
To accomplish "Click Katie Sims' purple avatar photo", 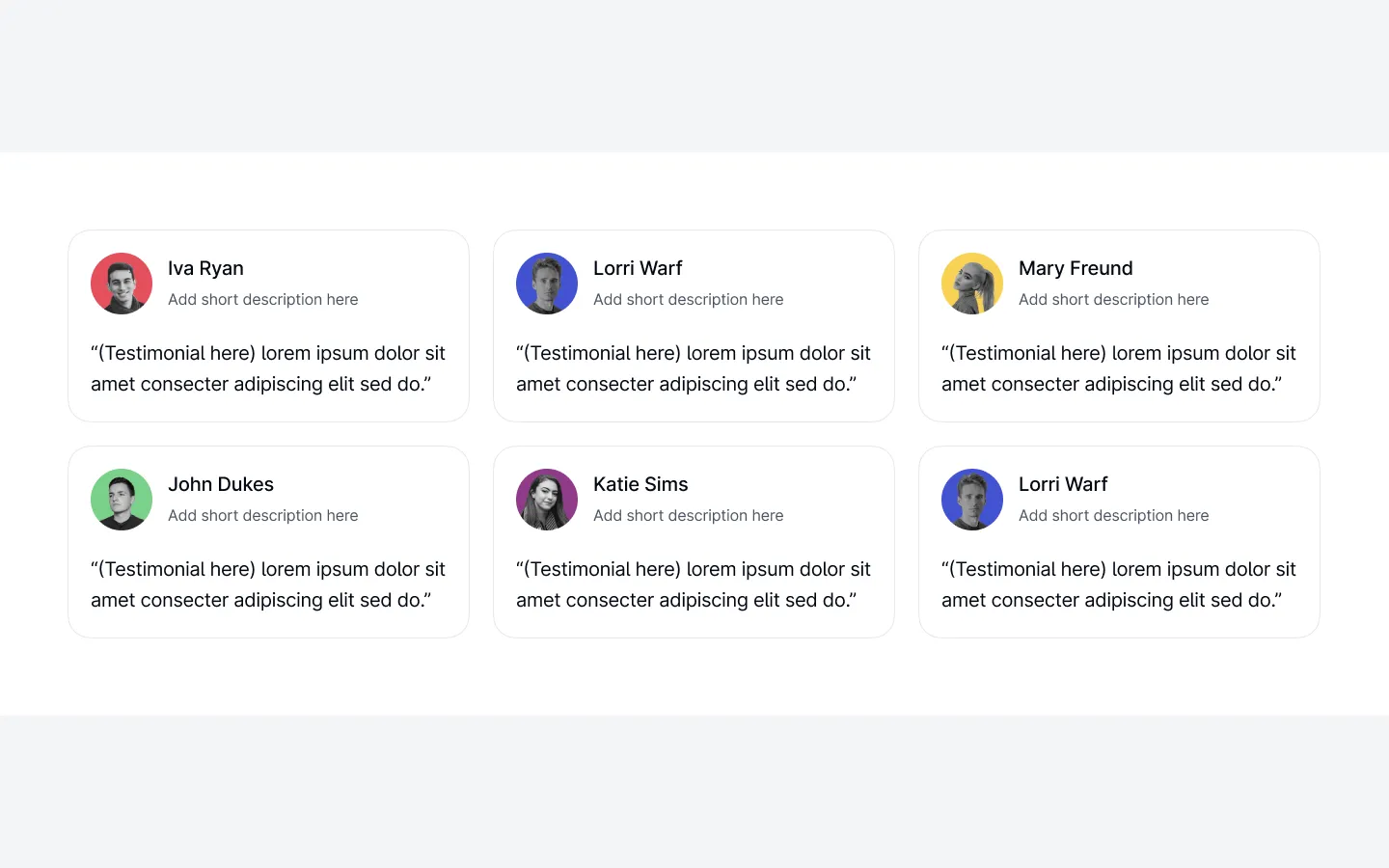I will [x=547, y=500].
